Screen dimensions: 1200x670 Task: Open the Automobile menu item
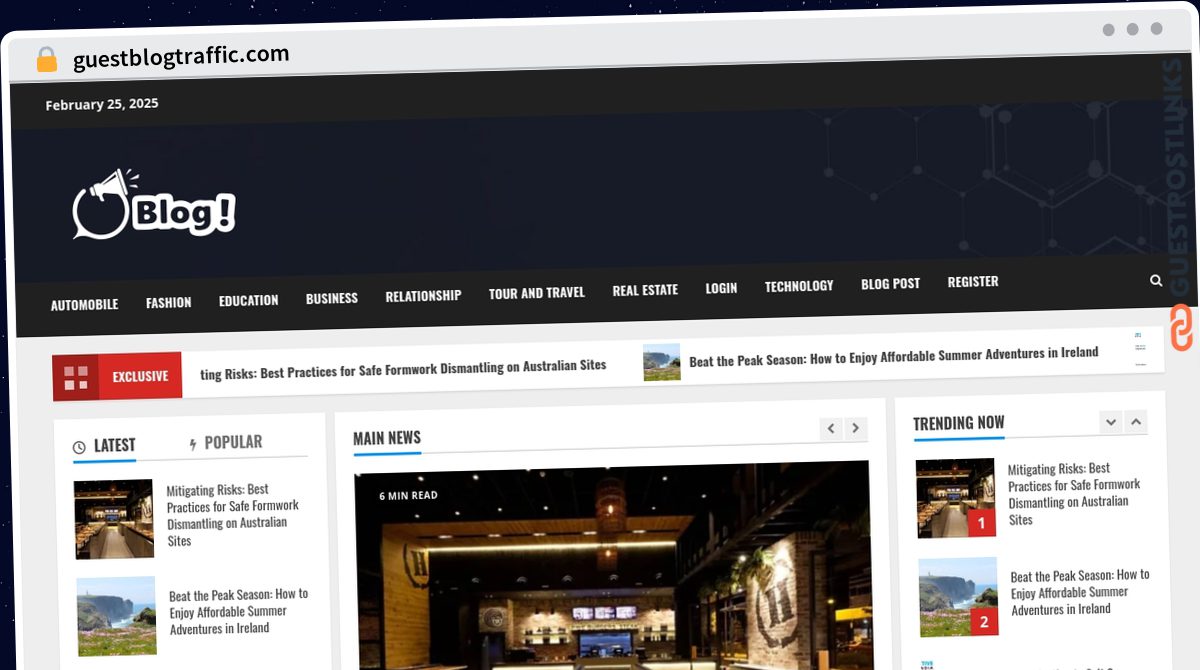(x=84, y=304)
